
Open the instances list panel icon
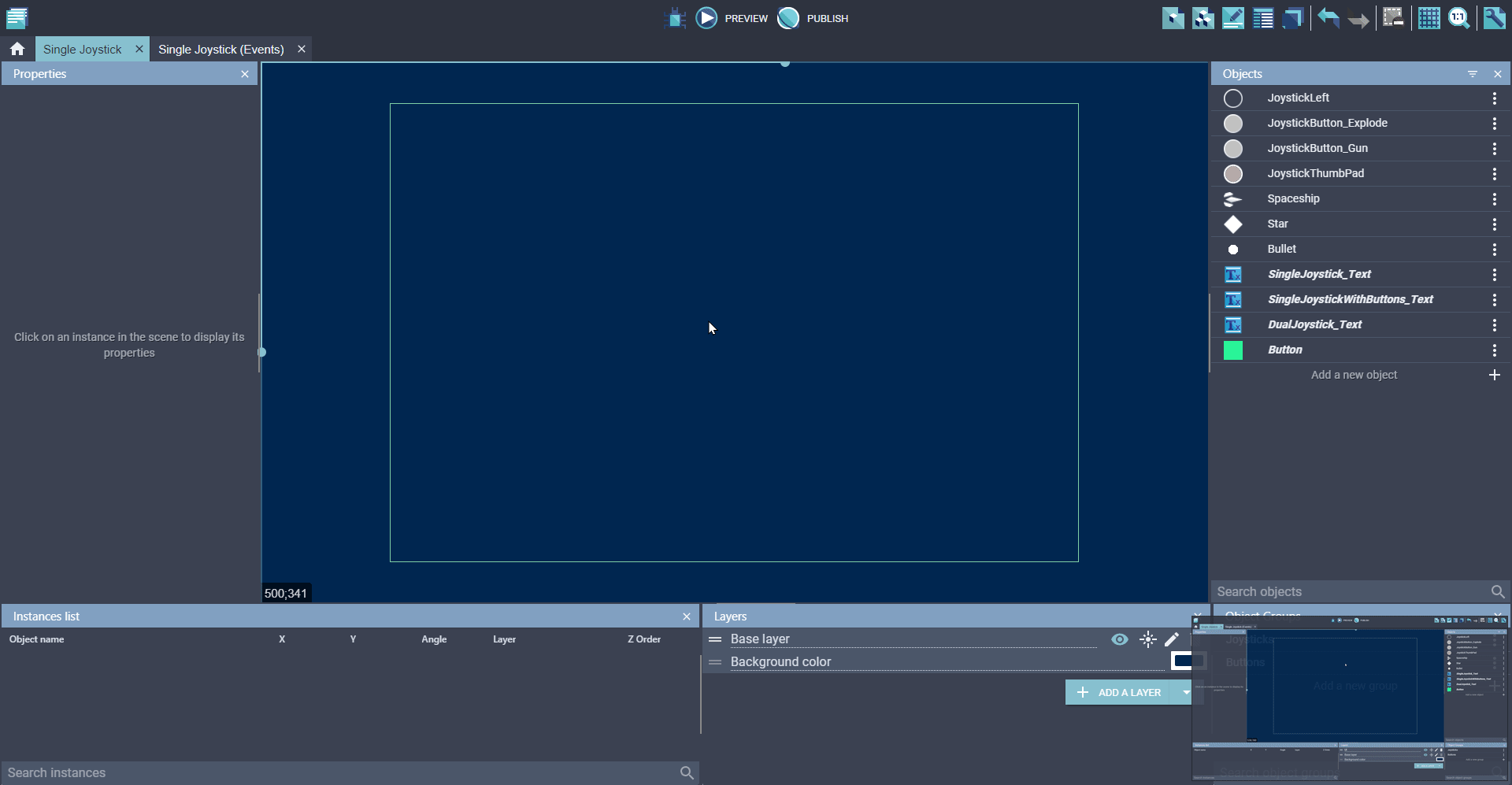click(1263, 18)
